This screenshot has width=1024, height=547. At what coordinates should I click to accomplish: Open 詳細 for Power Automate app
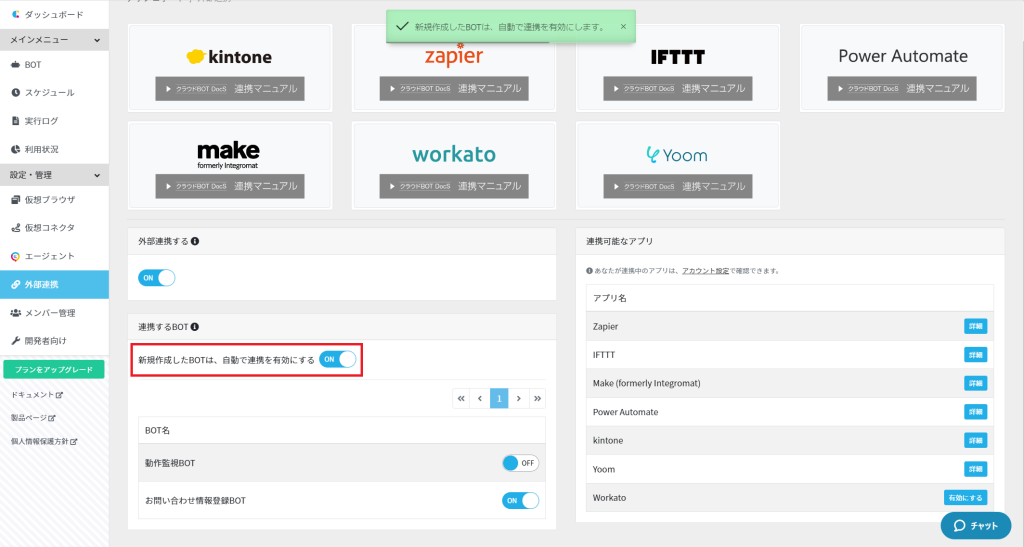pos(976,412)
